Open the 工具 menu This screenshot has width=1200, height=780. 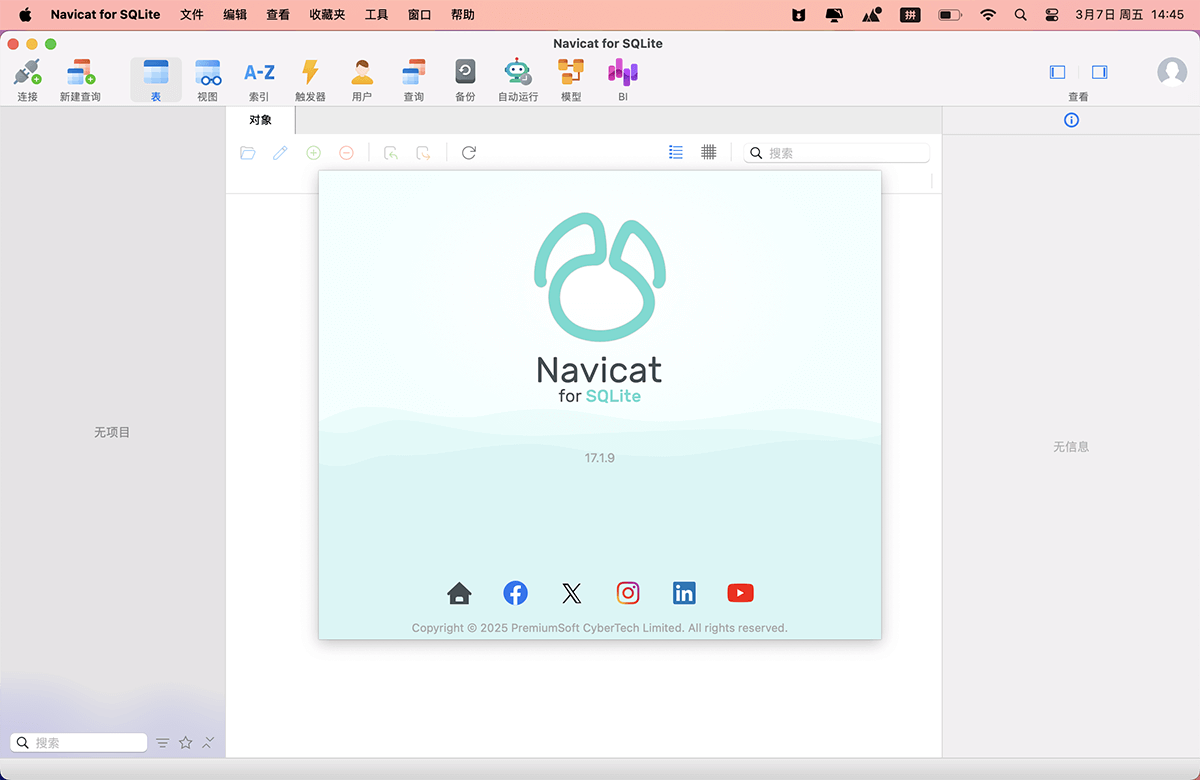[377, 15]
